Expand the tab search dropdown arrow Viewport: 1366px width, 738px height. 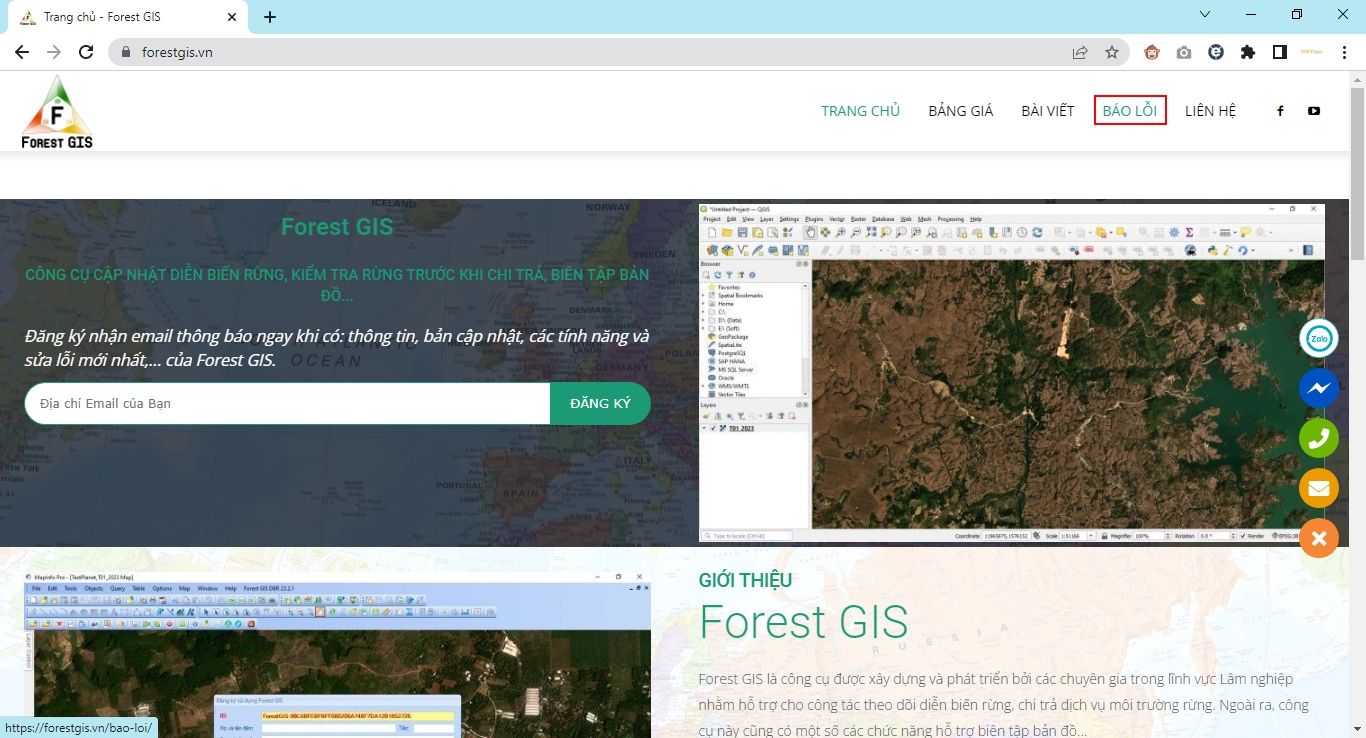[1205, 15]
